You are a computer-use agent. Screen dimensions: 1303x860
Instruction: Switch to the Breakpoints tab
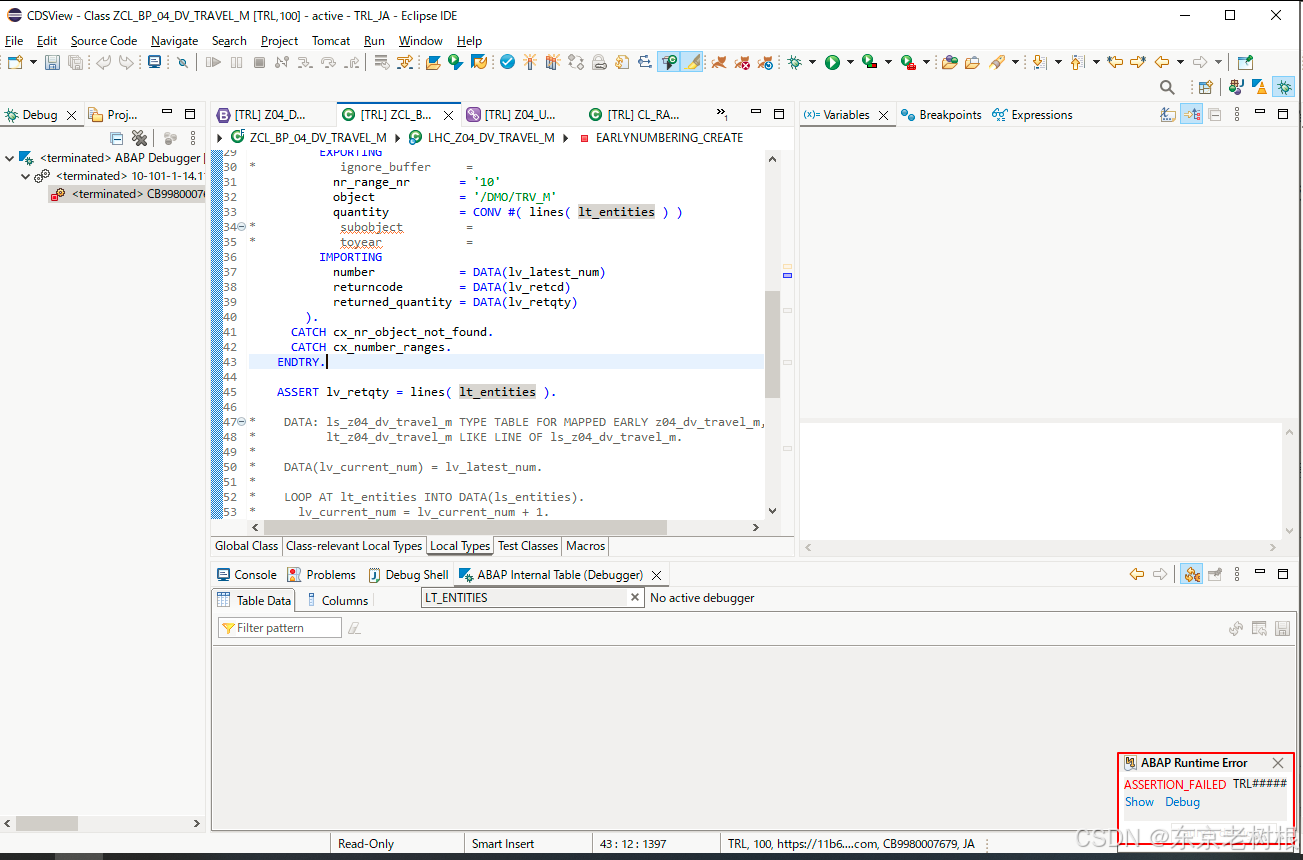click(x=941, y=115)
